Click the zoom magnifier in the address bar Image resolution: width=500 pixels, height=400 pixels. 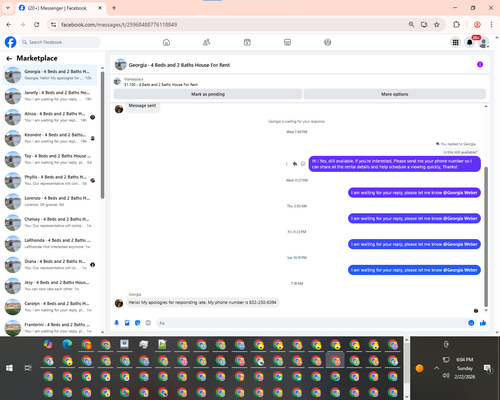coord(412,24)
